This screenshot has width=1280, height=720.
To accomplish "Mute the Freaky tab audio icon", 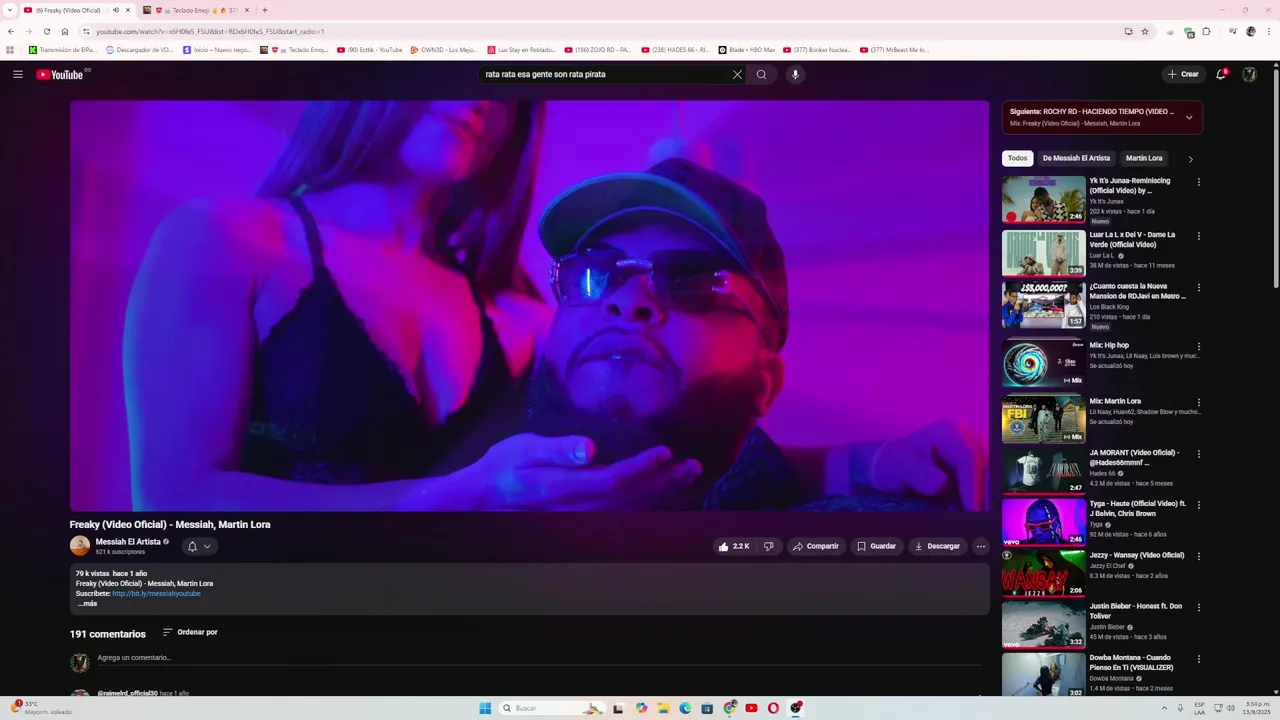I will pos(115,10).
